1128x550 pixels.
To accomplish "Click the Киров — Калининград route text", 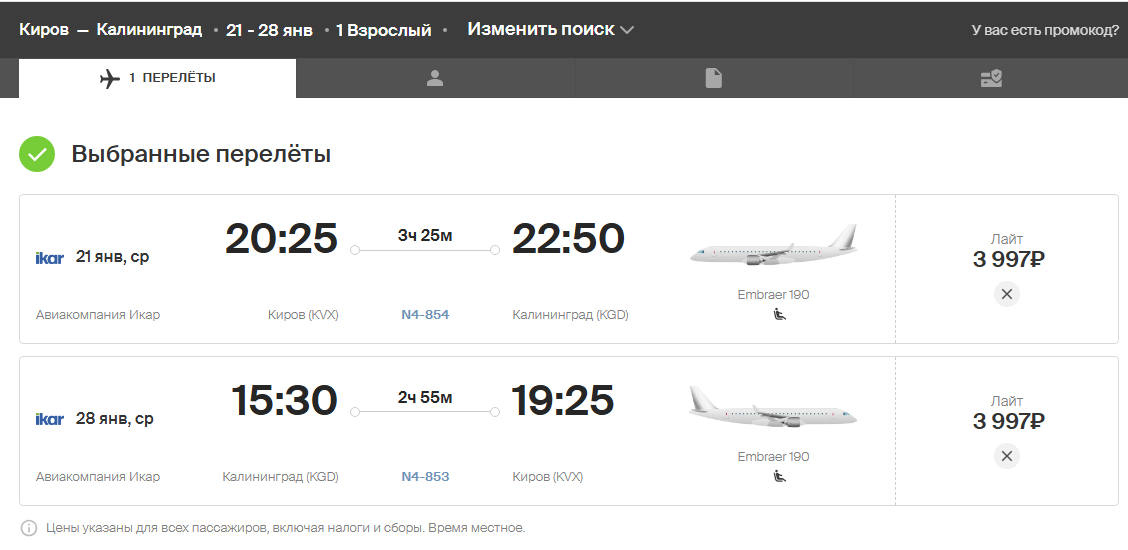I will (x=110, y=29).
